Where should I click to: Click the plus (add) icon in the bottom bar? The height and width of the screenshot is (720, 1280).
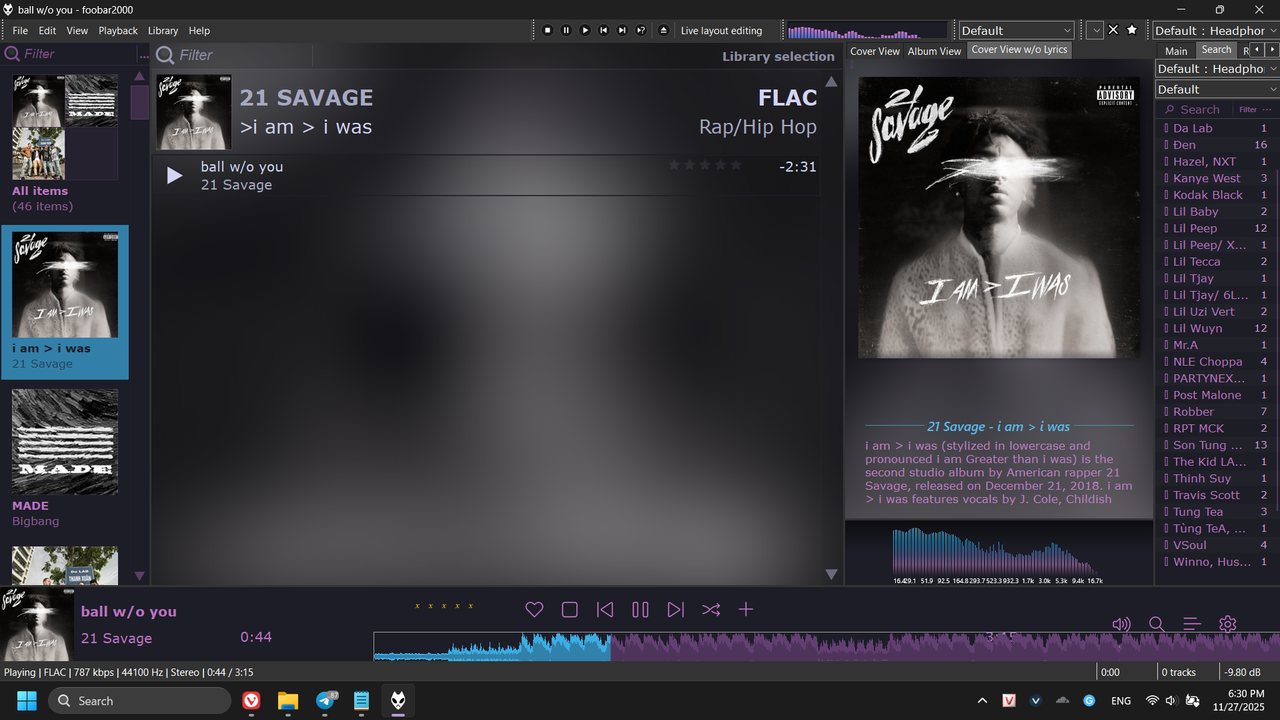pyautogui.click(x=746, y=610)
